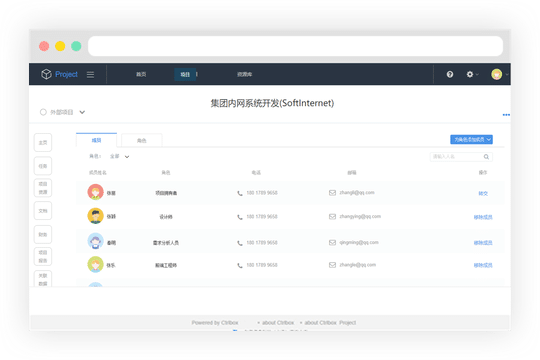Screen dimensions: 540x360
Task: Toggle the hamburger menu next to Project
Action: (90, 74)
